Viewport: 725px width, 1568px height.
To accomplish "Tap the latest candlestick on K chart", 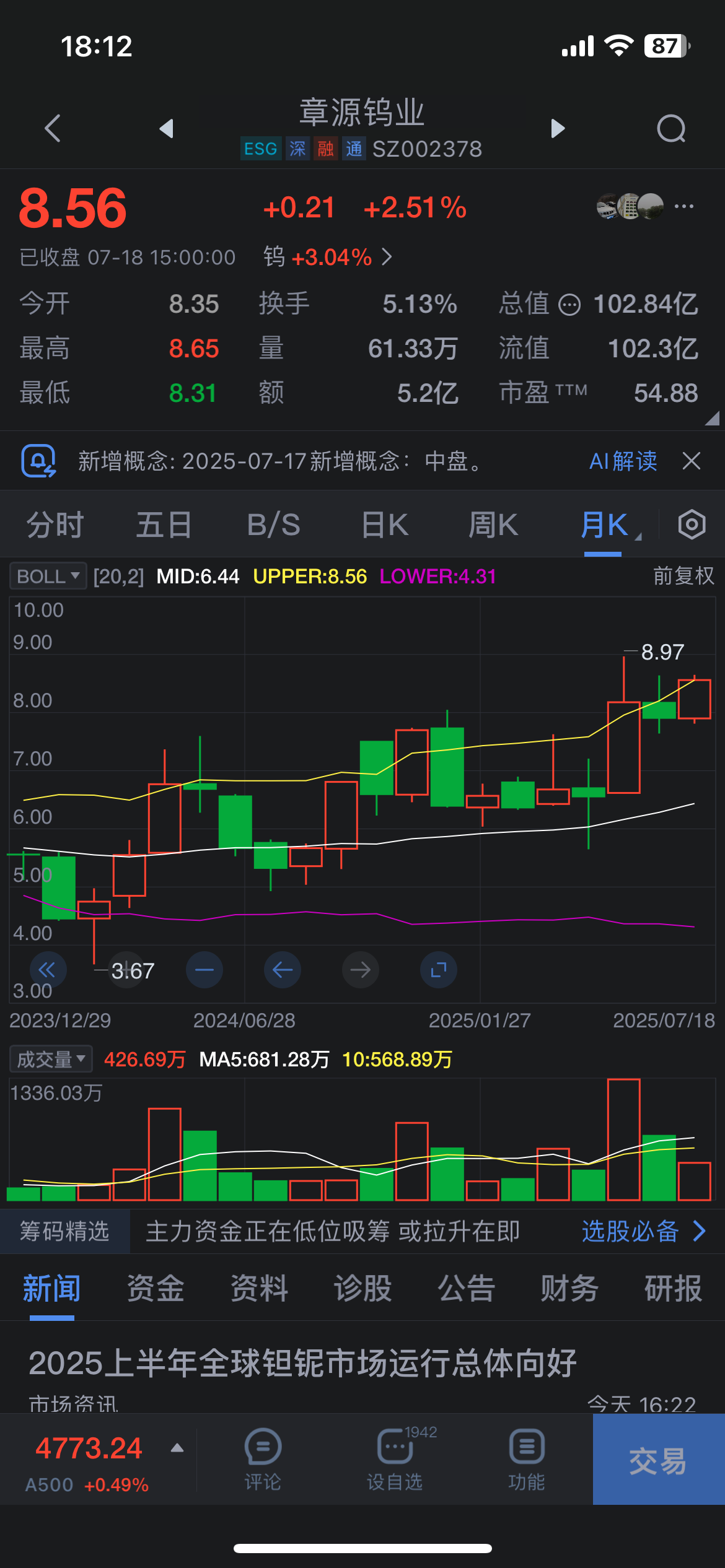I will point(694,699).
